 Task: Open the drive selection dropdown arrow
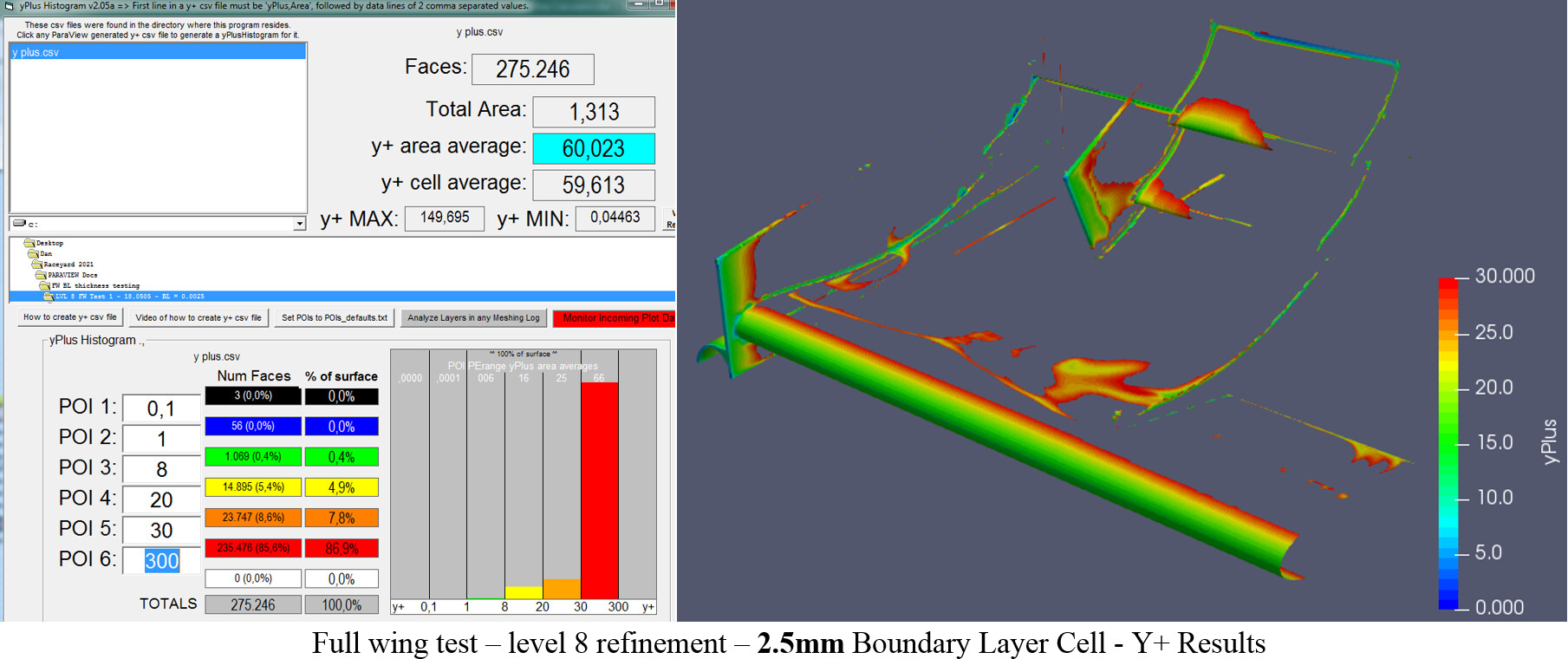(x=299, y=224)
